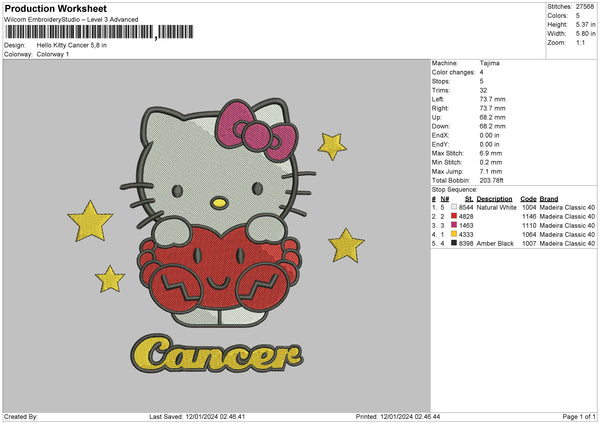The height and width of the screenshot is (424, 600).
Task: Select the magenta 1463 thread swatch
Action: coord(454,225)
